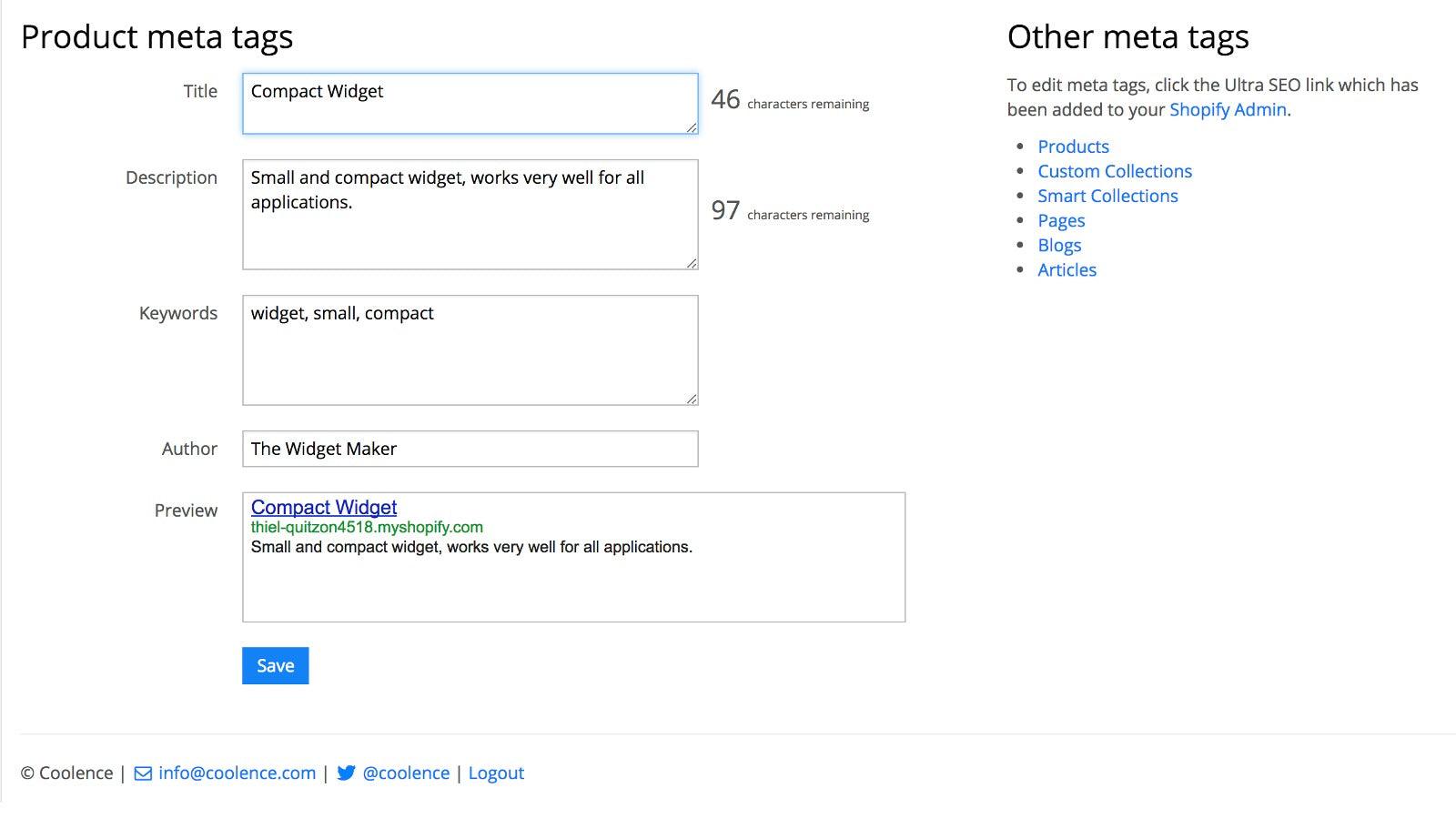
Task: Open Custom Collections link
Action: coord(1114,171)
